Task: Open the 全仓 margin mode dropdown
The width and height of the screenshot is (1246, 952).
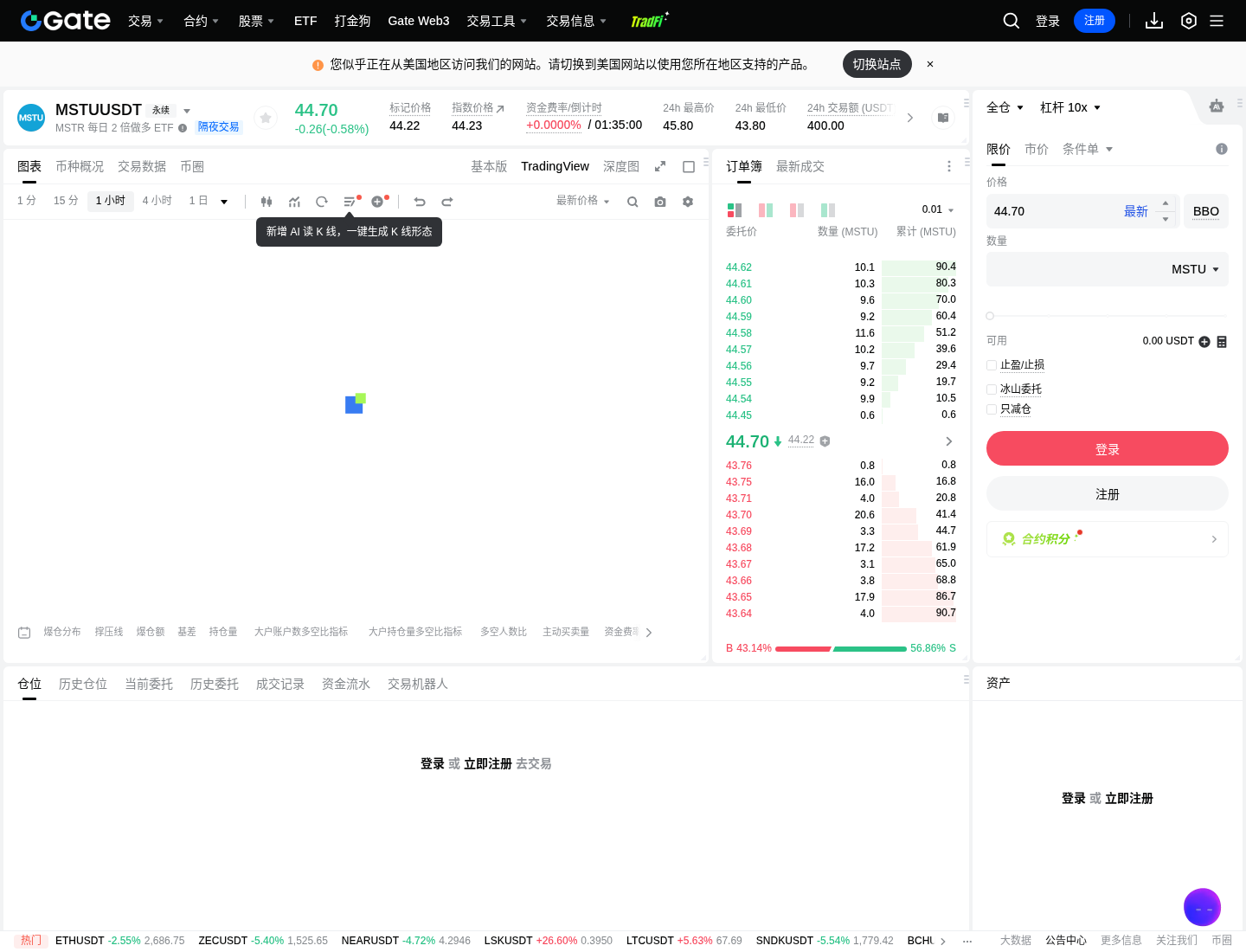Action: (1005, 107)
